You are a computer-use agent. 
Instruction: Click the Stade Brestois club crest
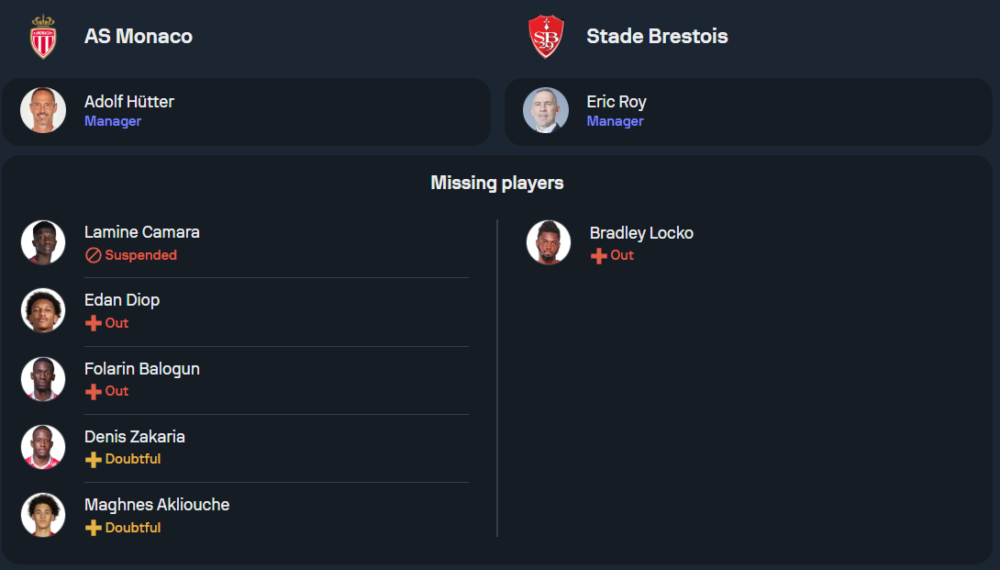546,37
